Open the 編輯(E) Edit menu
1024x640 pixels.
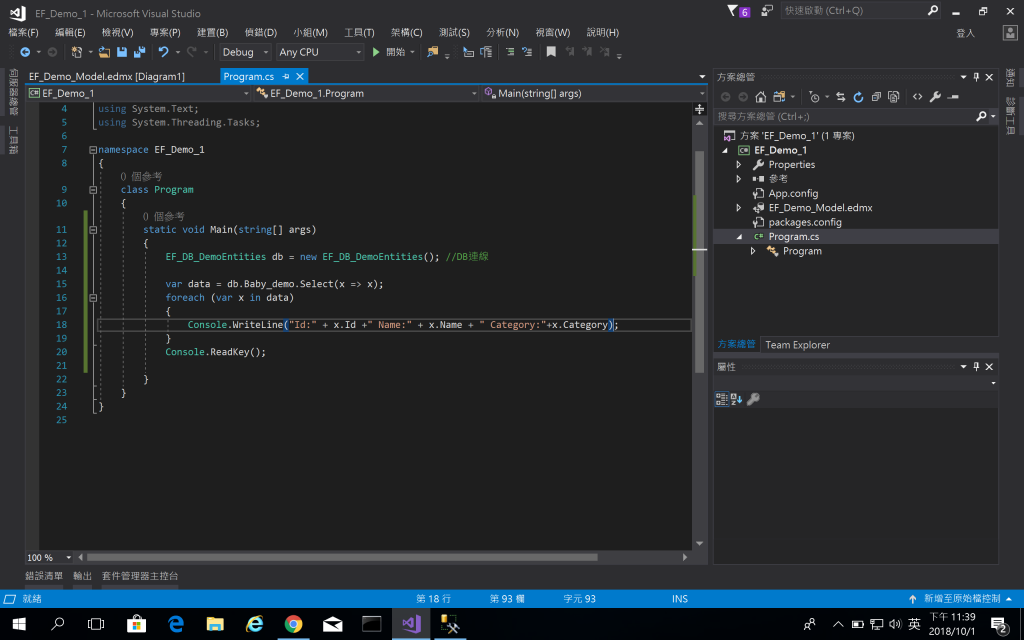pyautogui.click(x=71, y=32)
